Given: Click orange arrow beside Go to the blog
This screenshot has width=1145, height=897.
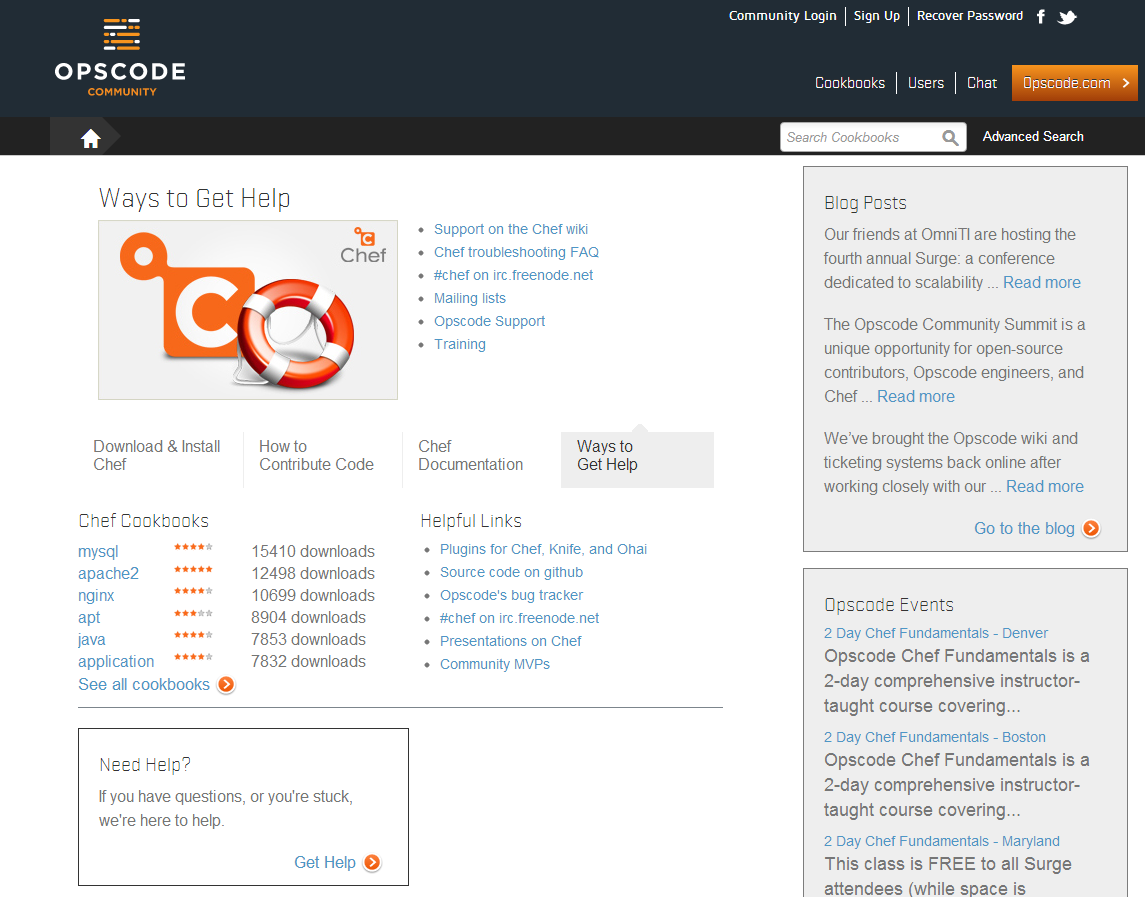Looking at the screenshot, I should point(1091,529).
